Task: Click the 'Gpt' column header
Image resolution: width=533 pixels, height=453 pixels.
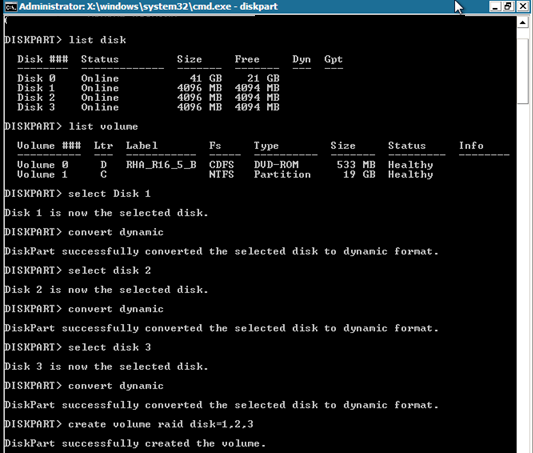Action: pos(333,59)
